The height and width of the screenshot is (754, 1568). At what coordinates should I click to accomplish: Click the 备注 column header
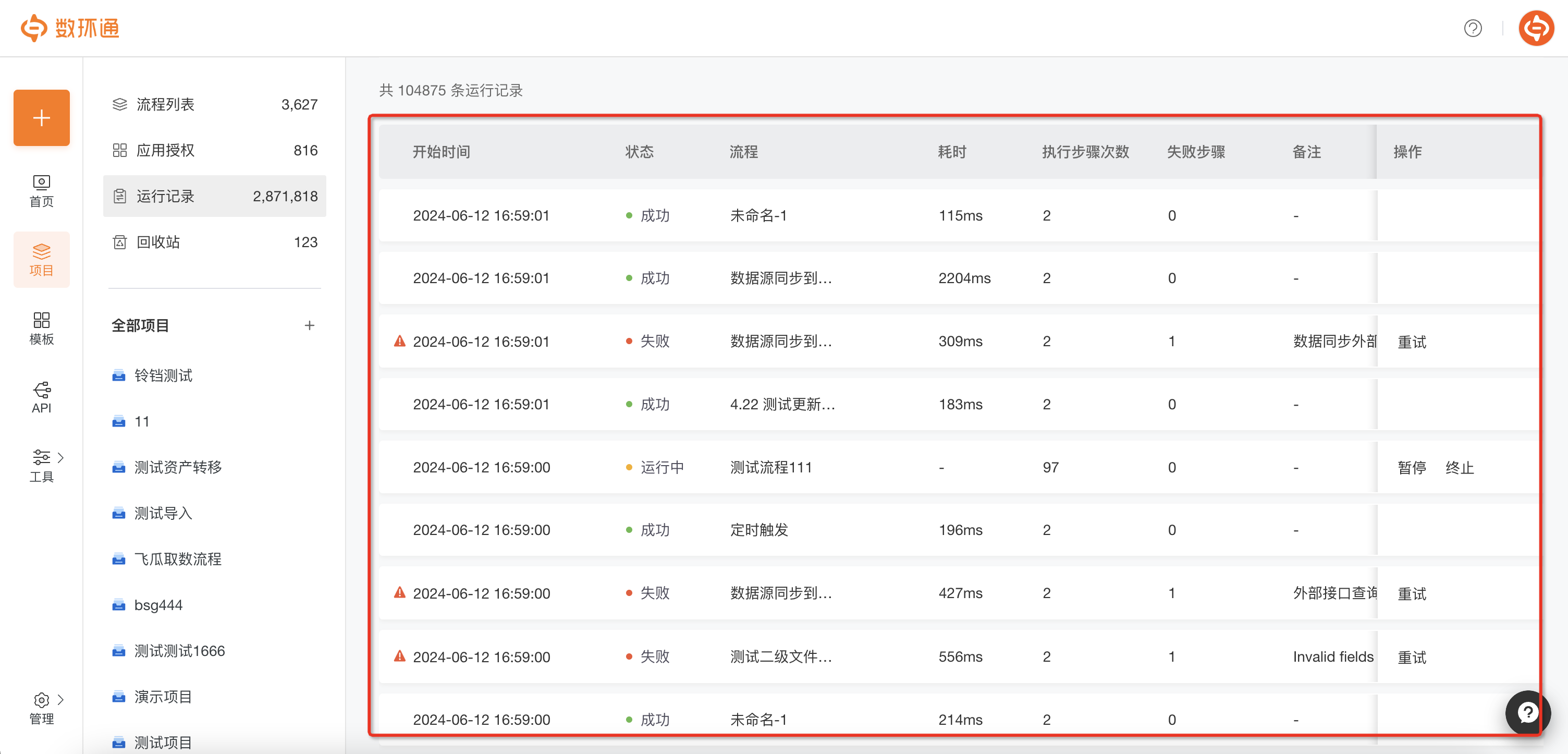(x=1306, y=152)
